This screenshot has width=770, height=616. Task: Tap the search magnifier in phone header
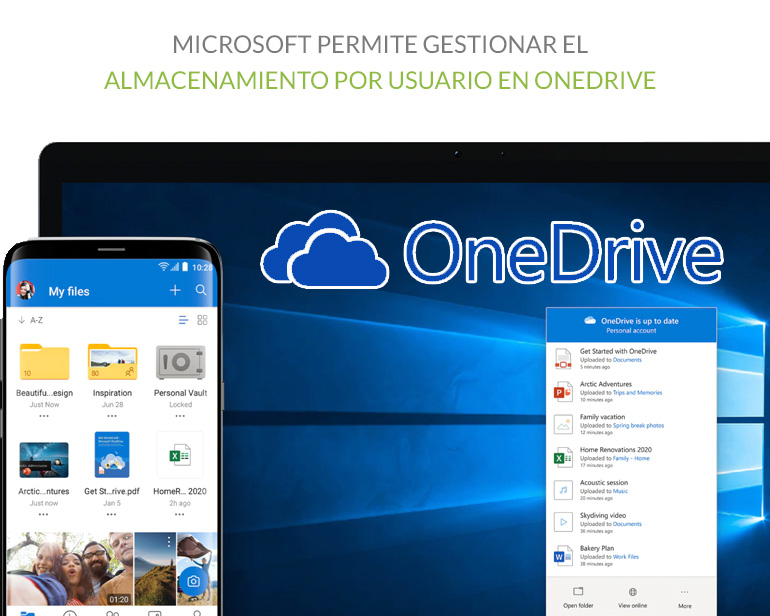[x=201, y=290]
